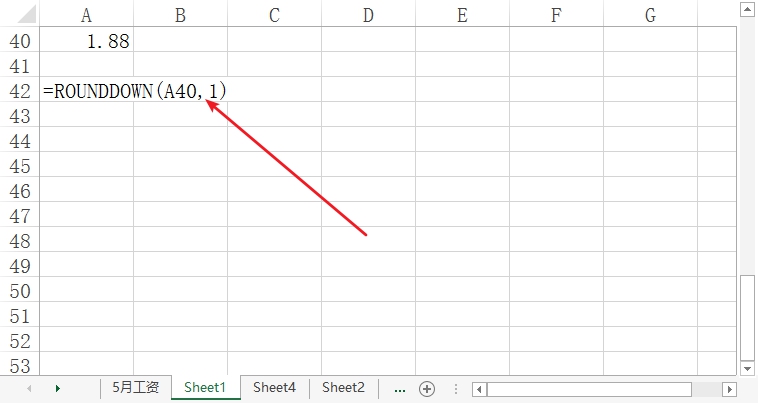The width and height of the screenshot is (758, 403).
Task: Click vertical scrollbar down arrow
Action: tap(747, 369)
